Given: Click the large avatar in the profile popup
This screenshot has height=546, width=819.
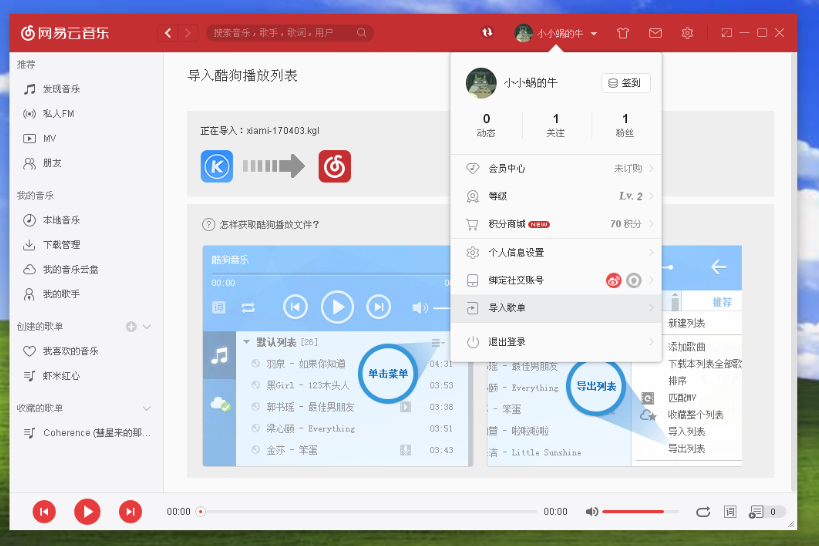Looking at the screenshot, I should pos(481,83).
